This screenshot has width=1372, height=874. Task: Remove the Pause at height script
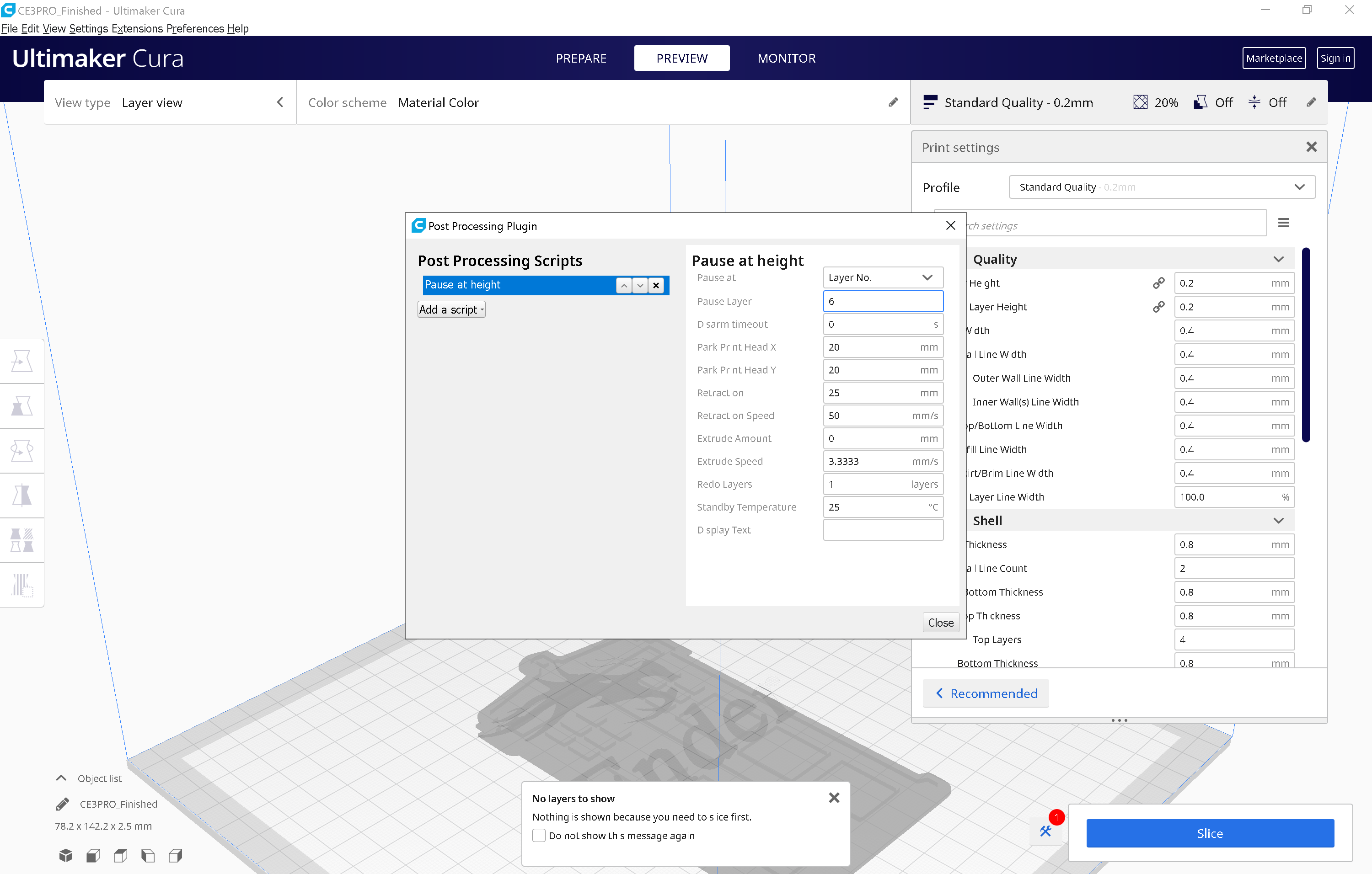point(656,285)
